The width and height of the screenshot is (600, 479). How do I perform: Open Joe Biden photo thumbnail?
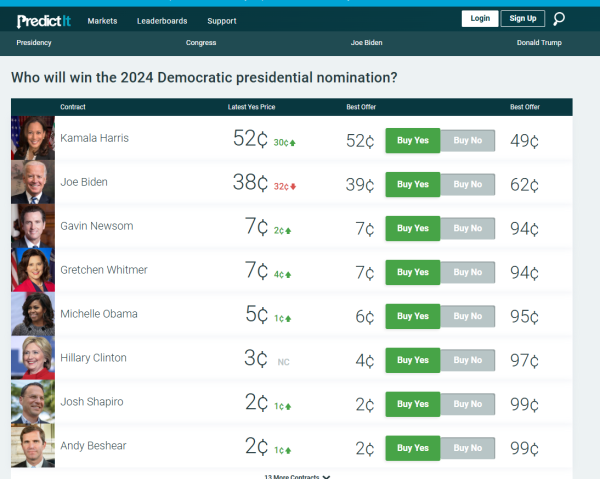(33, 182)
